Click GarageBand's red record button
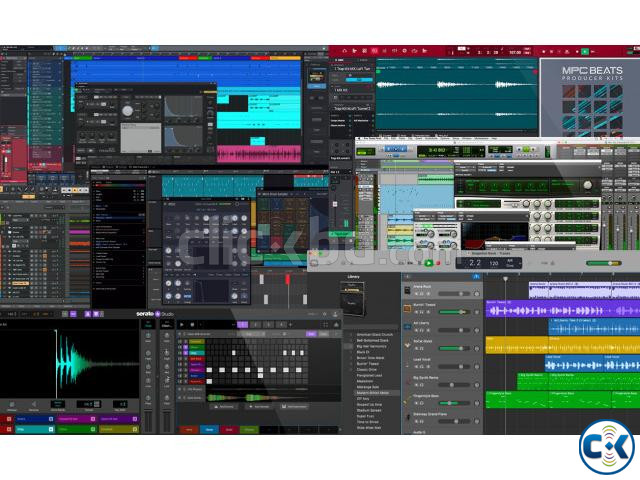This screenshot has width=640, height=480. click(x=439, y=263)
